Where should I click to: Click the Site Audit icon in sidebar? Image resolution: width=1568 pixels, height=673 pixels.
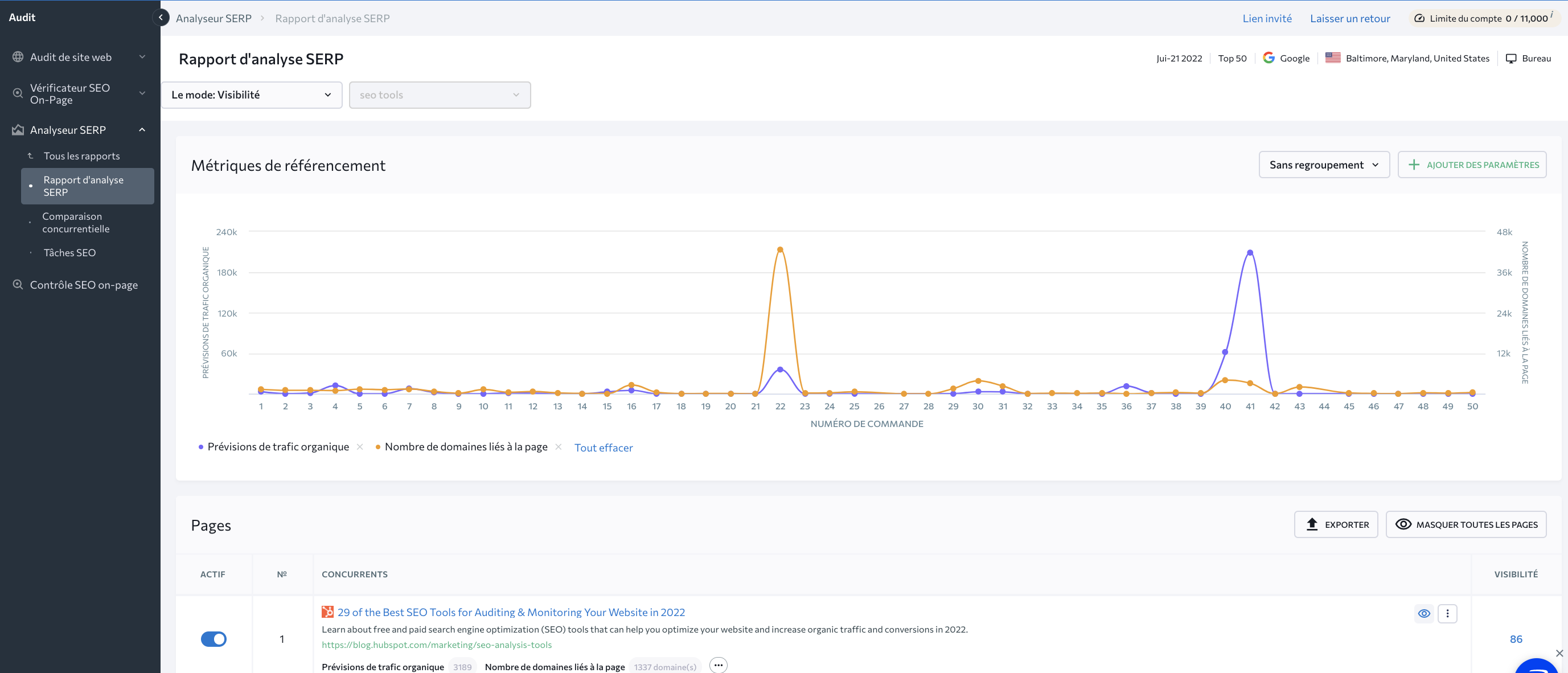17,57
